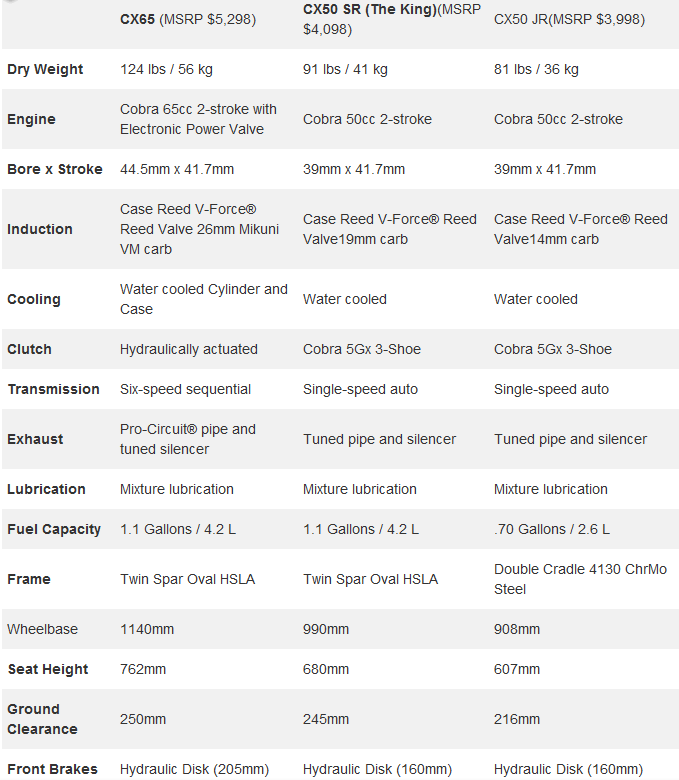The image size is (679, 780).
Task: Click the Front Brakes row label
Action: 52,769
